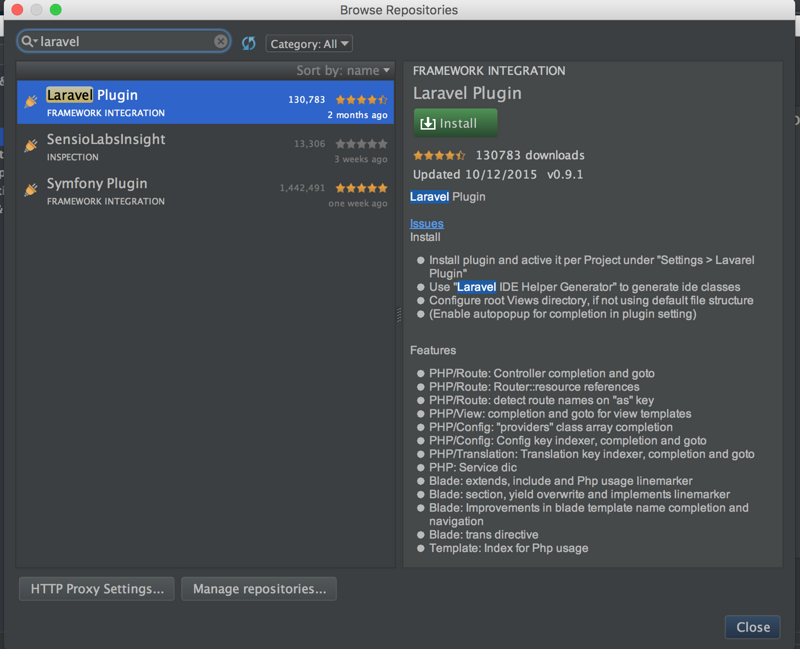Click the INSPECTION category label
The width and height of the screenshot is (800, 649).
tap(72, 157)
